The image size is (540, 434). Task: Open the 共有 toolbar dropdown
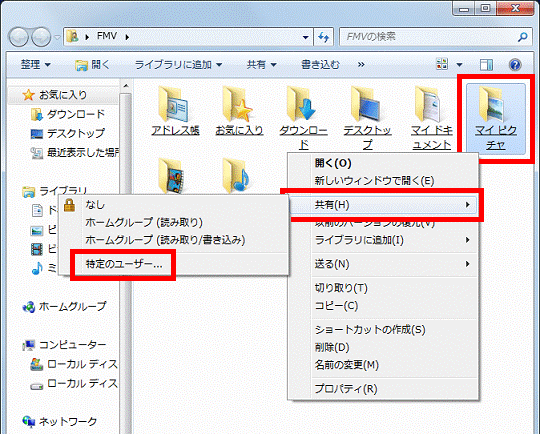(x=262, y=64)
